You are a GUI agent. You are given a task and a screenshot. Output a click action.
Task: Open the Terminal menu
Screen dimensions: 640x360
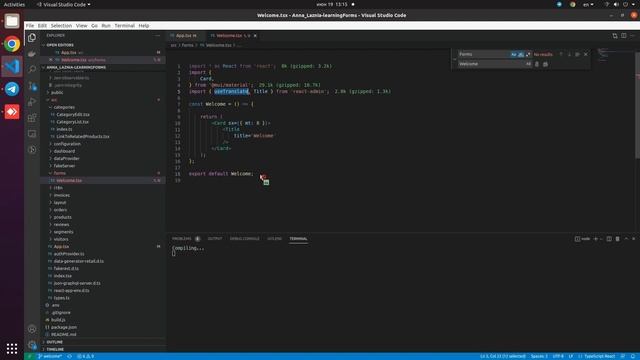click(124, 26)
